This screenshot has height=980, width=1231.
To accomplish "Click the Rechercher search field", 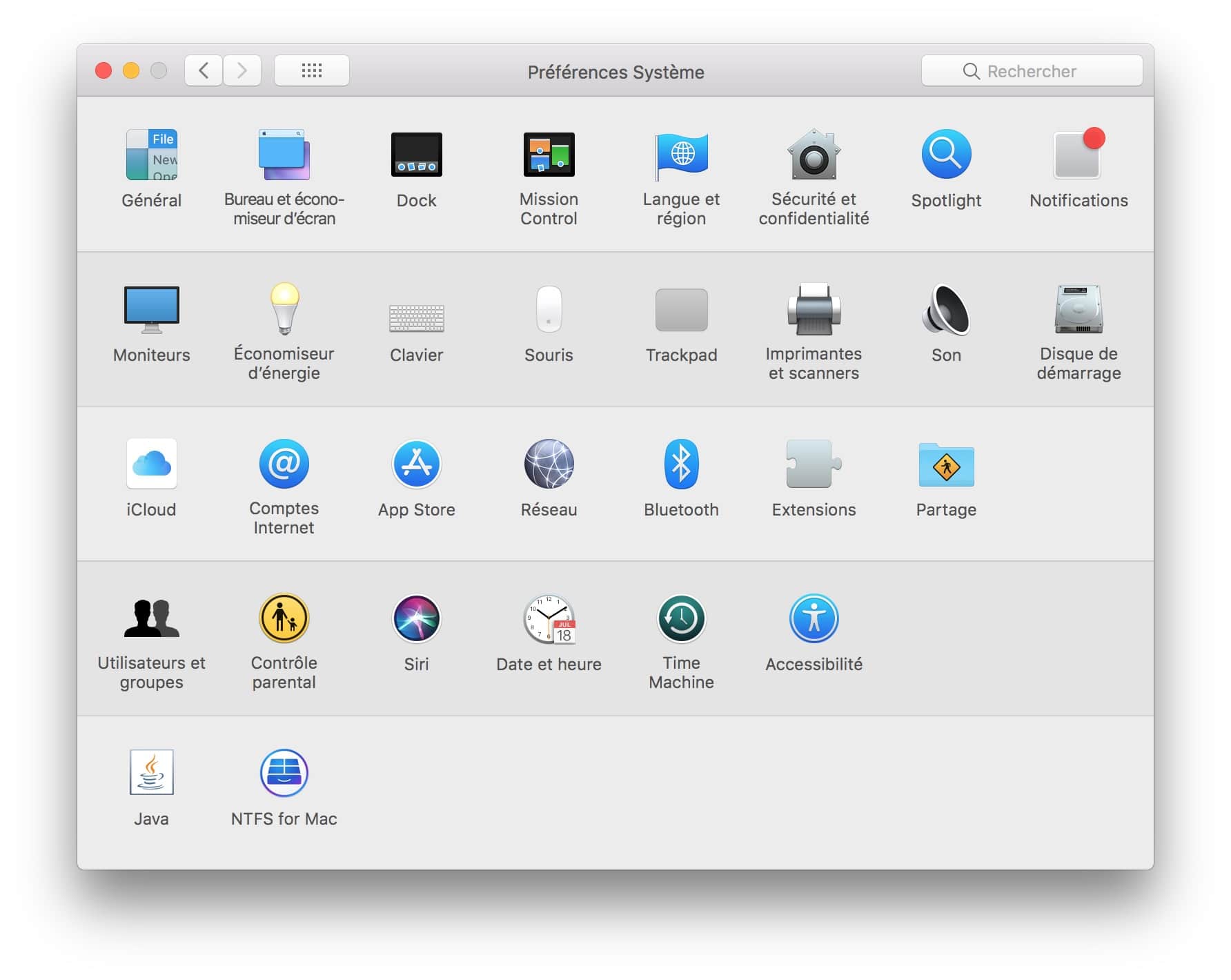I will (1032, 70).
